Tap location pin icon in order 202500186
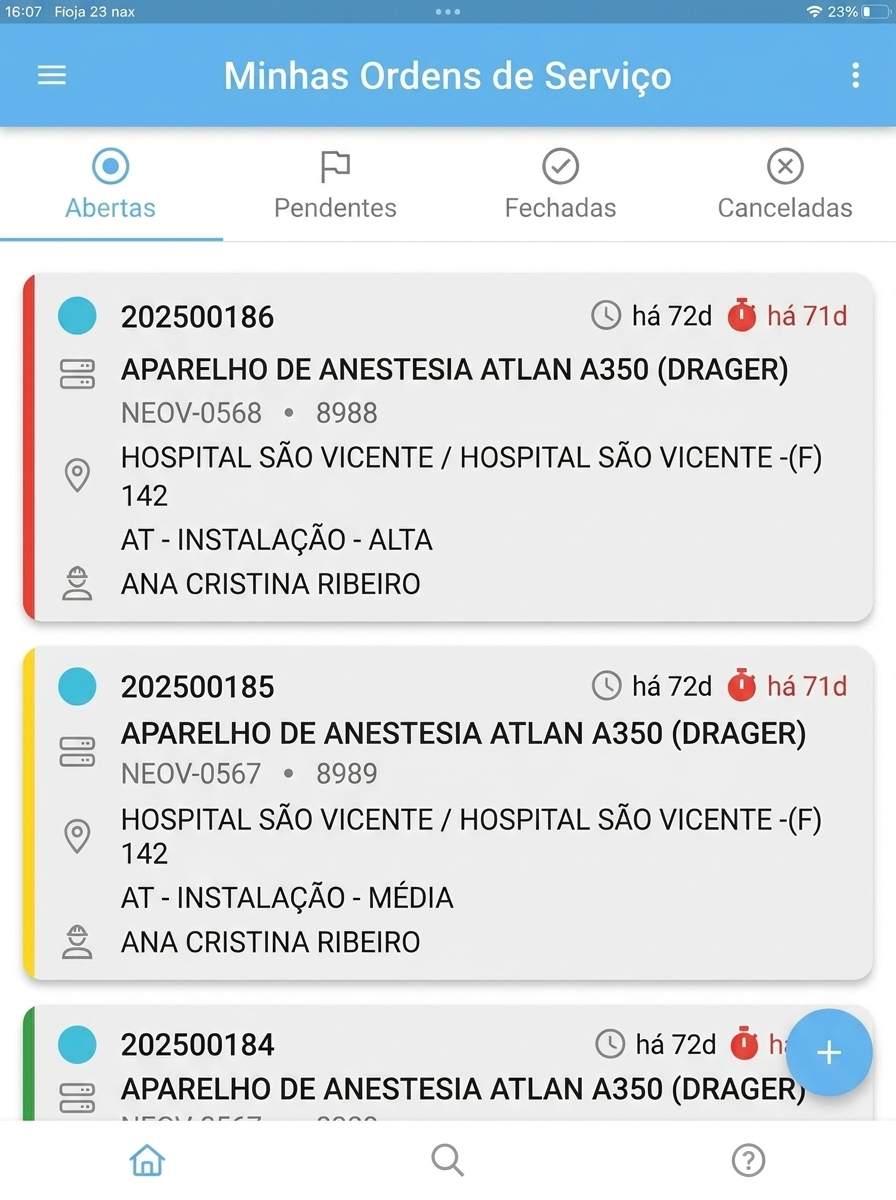The image size is (896, 1200). coord(77,476)
